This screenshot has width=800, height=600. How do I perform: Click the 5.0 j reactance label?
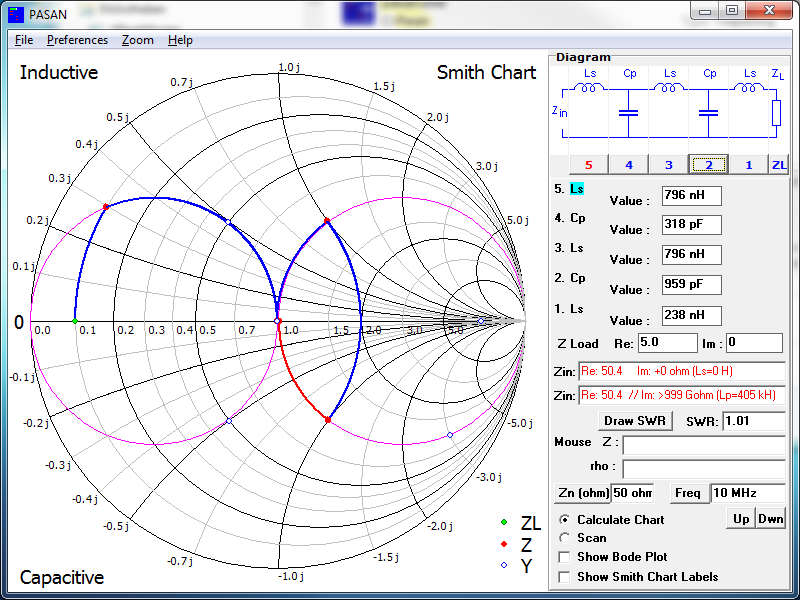(517, 220)
